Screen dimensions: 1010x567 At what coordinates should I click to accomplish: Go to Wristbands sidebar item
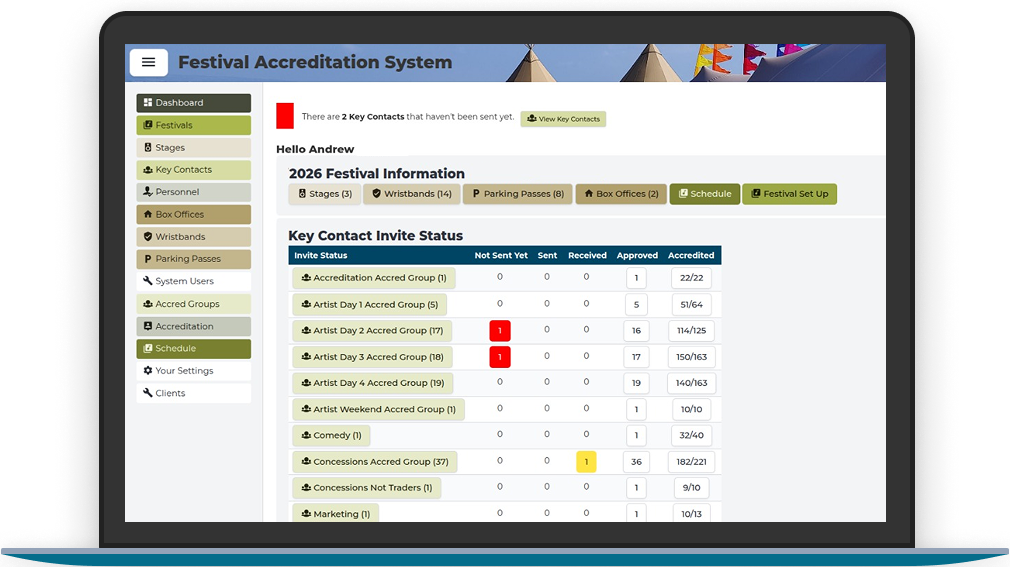pyautogui.click(x=193, y=236)
